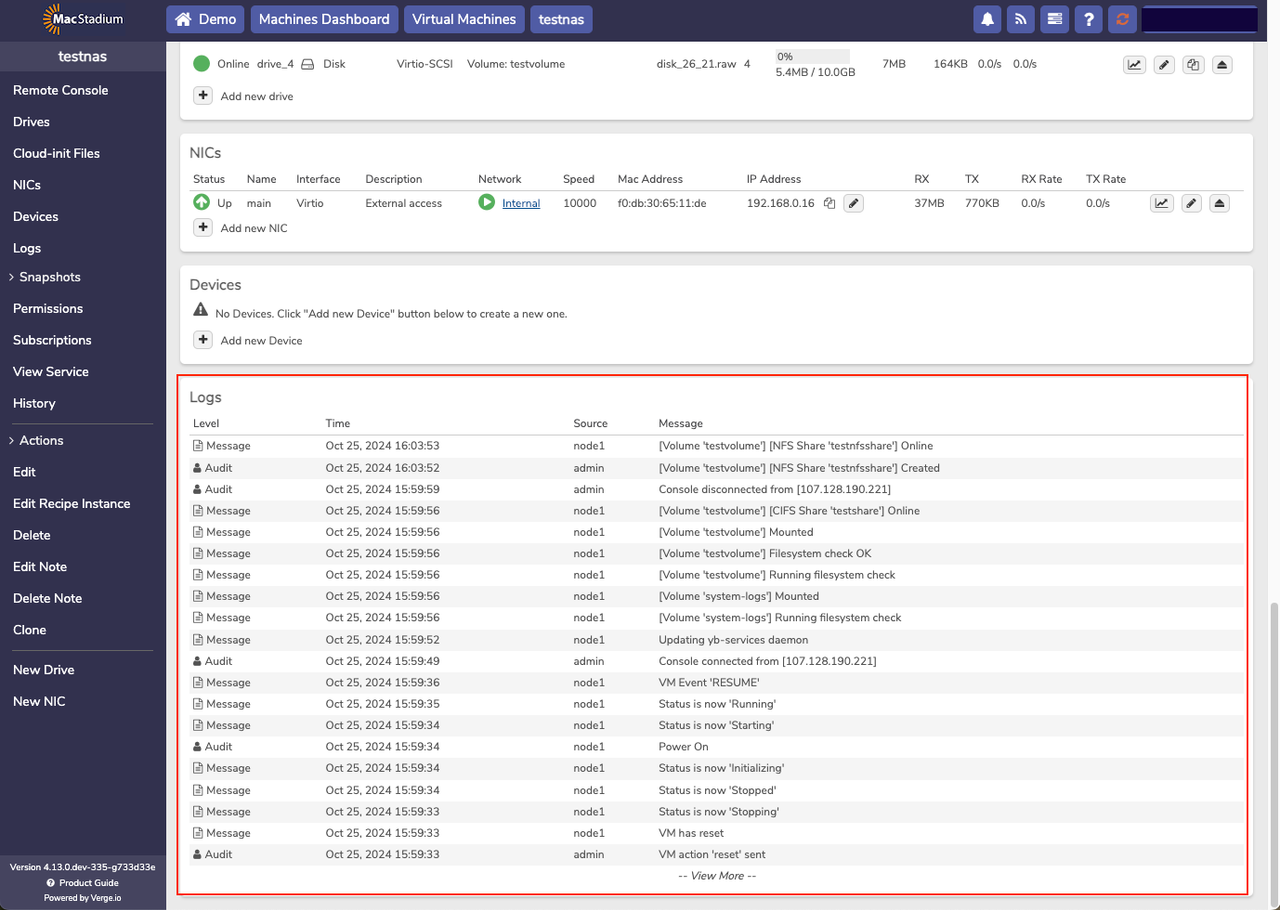Screen dimensions: 1280x910
Task: Go to the Demo home breadcrumb
Action: pyautogui.click(x=207, y=19)
